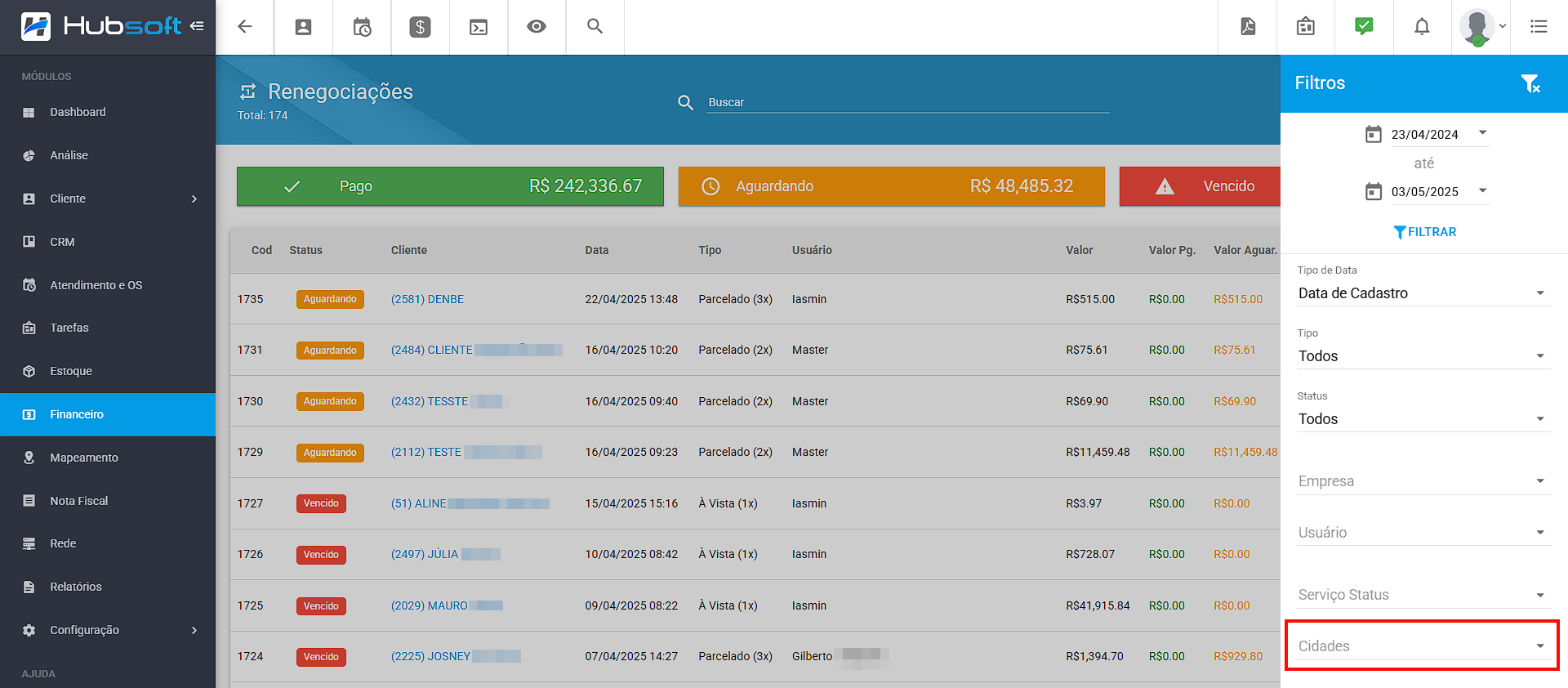The image size is (1568, 688).
Task: Open the end date 03/05/2025 dropdown
Action: click(x=1439, y=191)
